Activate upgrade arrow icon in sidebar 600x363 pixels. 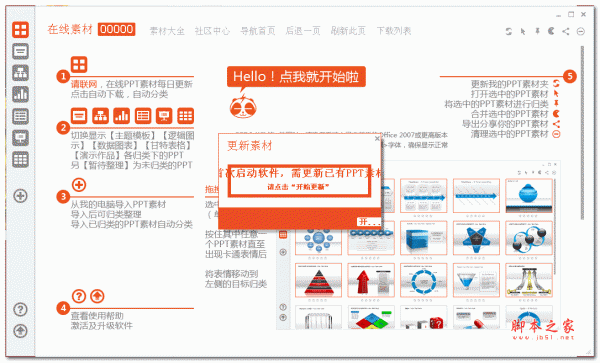click(20, 331)
